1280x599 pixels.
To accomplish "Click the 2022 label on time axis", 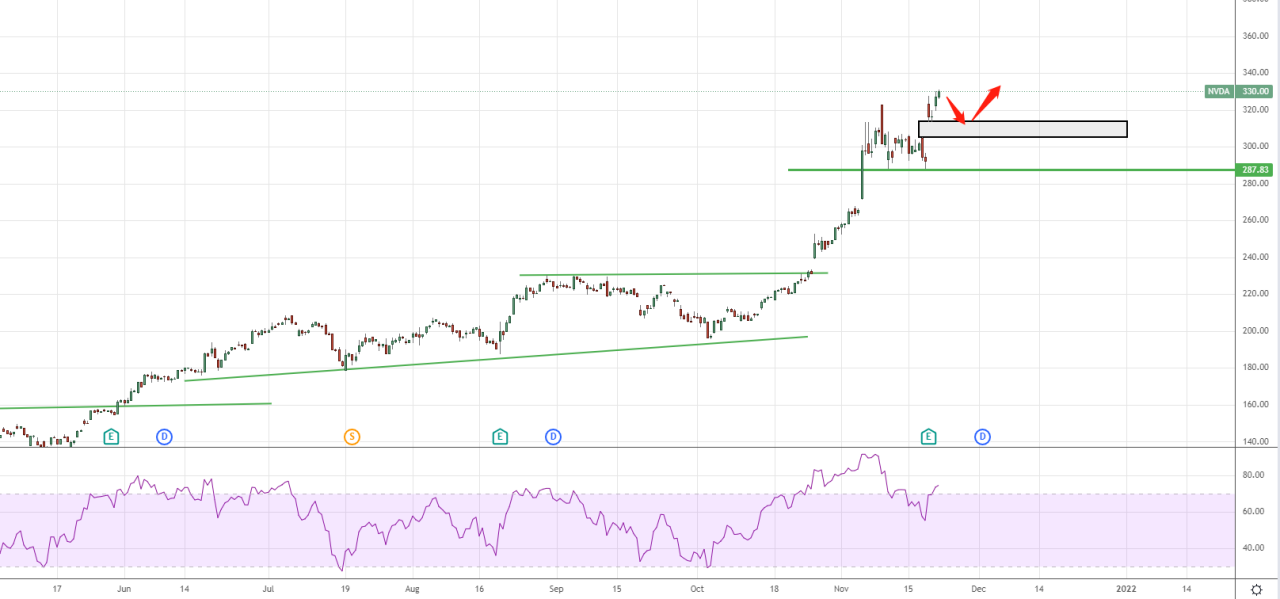I will click(x=1127, y=589).
